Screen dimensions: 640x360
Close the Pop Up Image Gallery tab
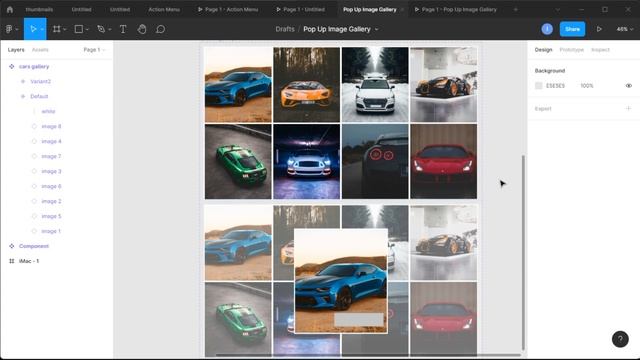(402, 9)
